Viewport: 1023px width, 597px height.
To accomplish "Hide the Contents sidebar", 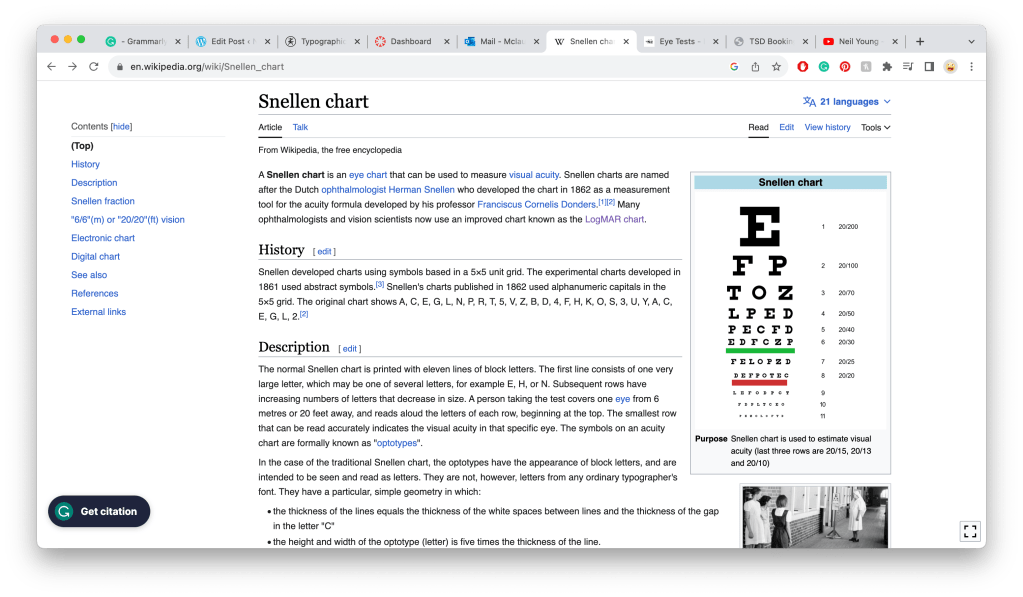I will [121, 127].
